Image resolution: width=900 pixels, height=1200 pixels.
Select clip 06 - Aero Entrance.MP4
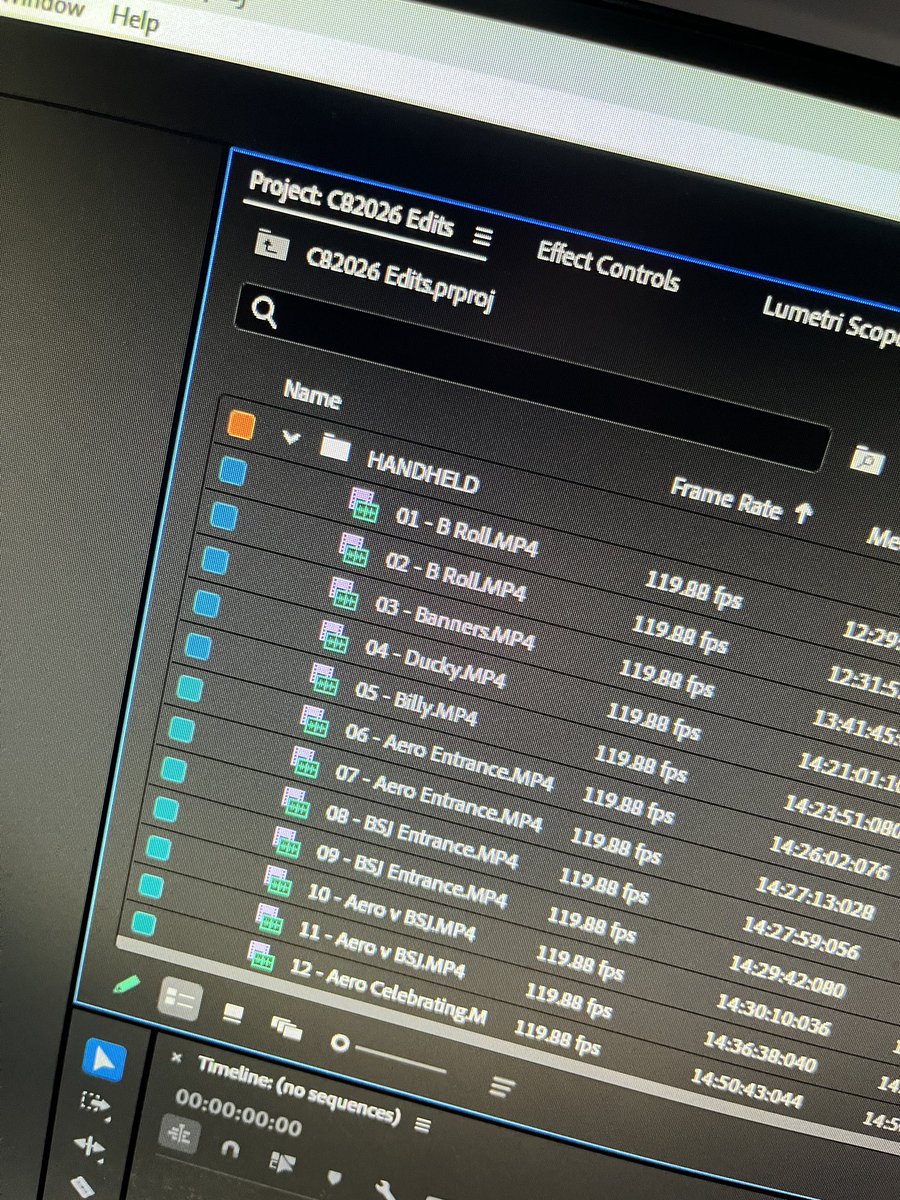click(450, 755)
